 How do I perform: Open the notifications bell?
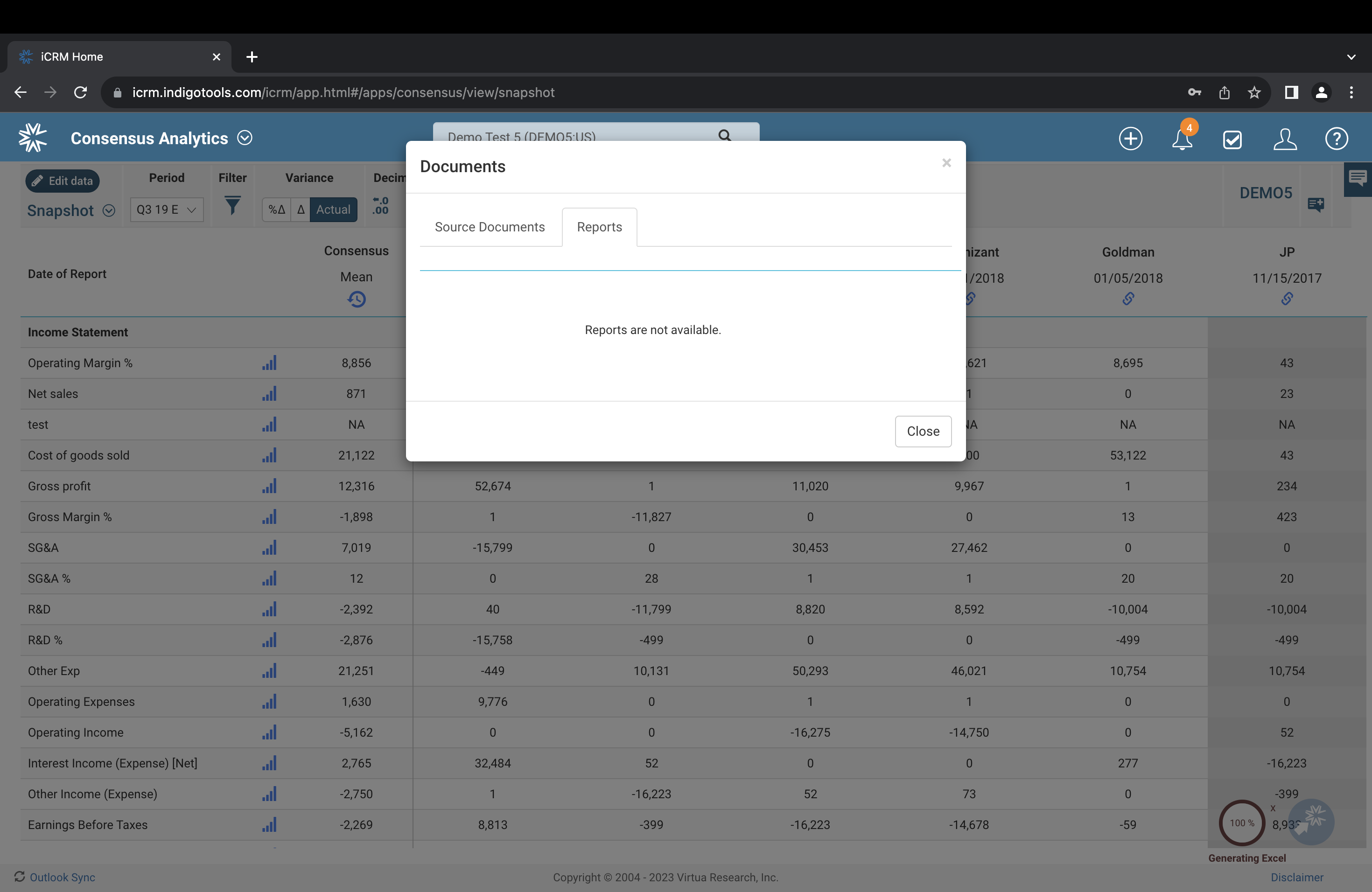pyautogui.click(x=1183, y=139)
